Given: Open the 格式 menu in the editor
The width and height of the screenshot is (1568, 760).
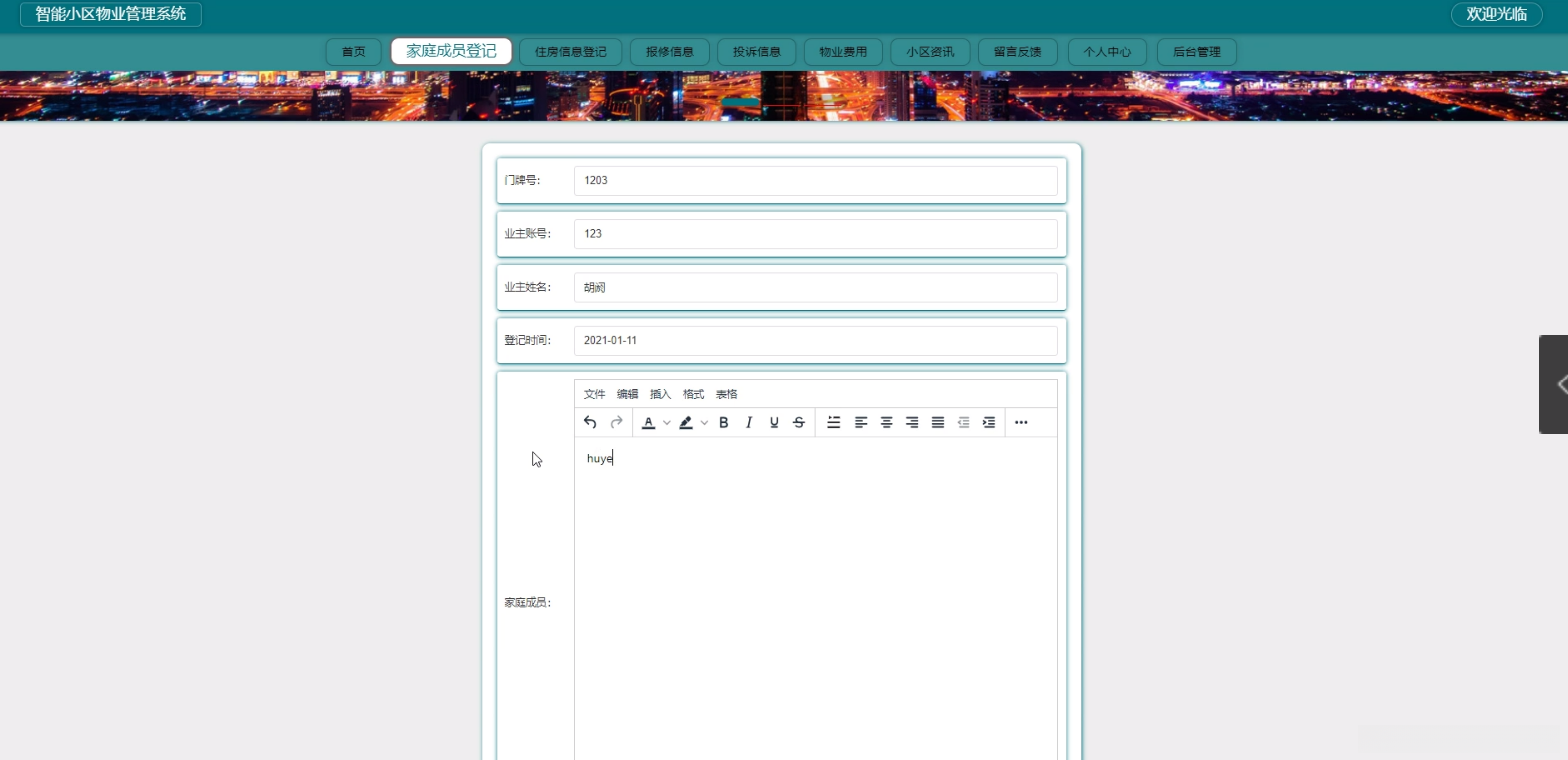Looking at the screenshot, I should tap(694, 394).
